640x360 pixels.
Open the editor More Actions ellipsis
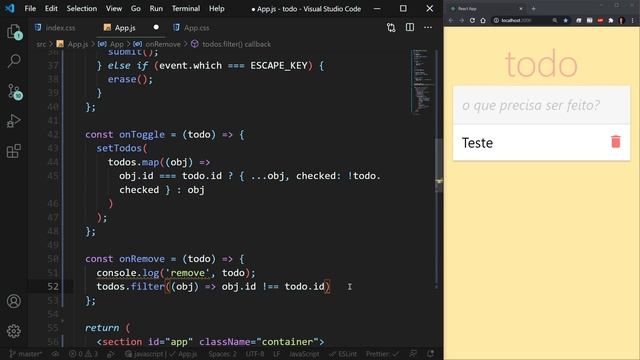(428, 27)
